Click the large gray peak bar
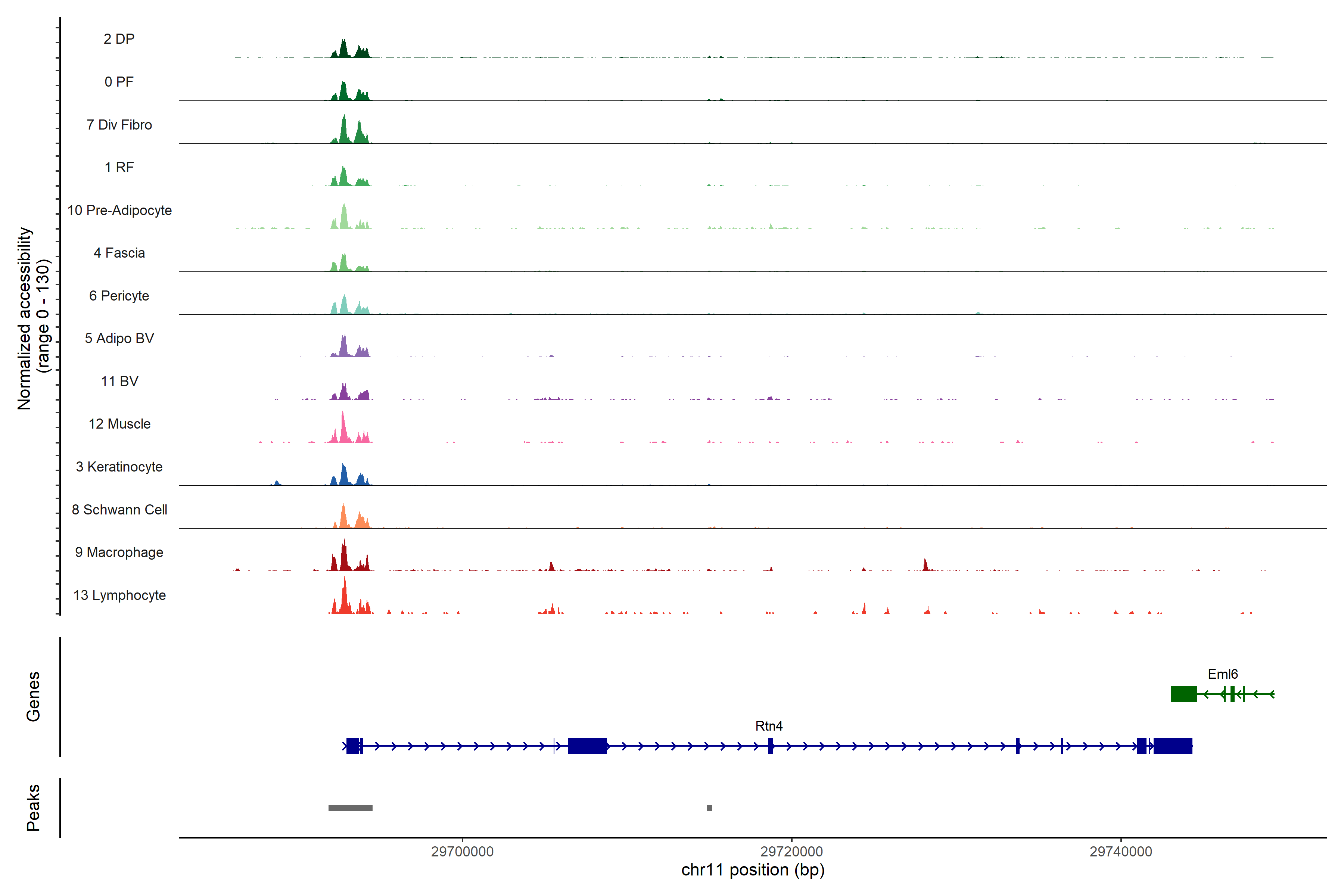1344x896 pixels. point(350,808)
